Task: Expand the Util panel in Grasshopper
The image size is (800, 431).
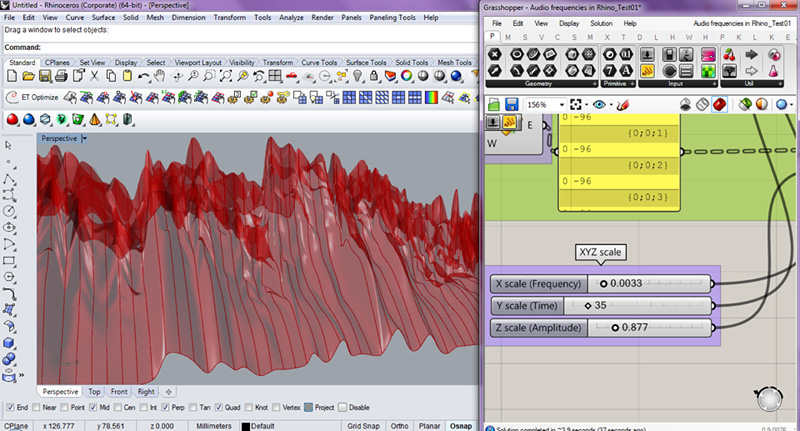Action: [x=780, y=84]
